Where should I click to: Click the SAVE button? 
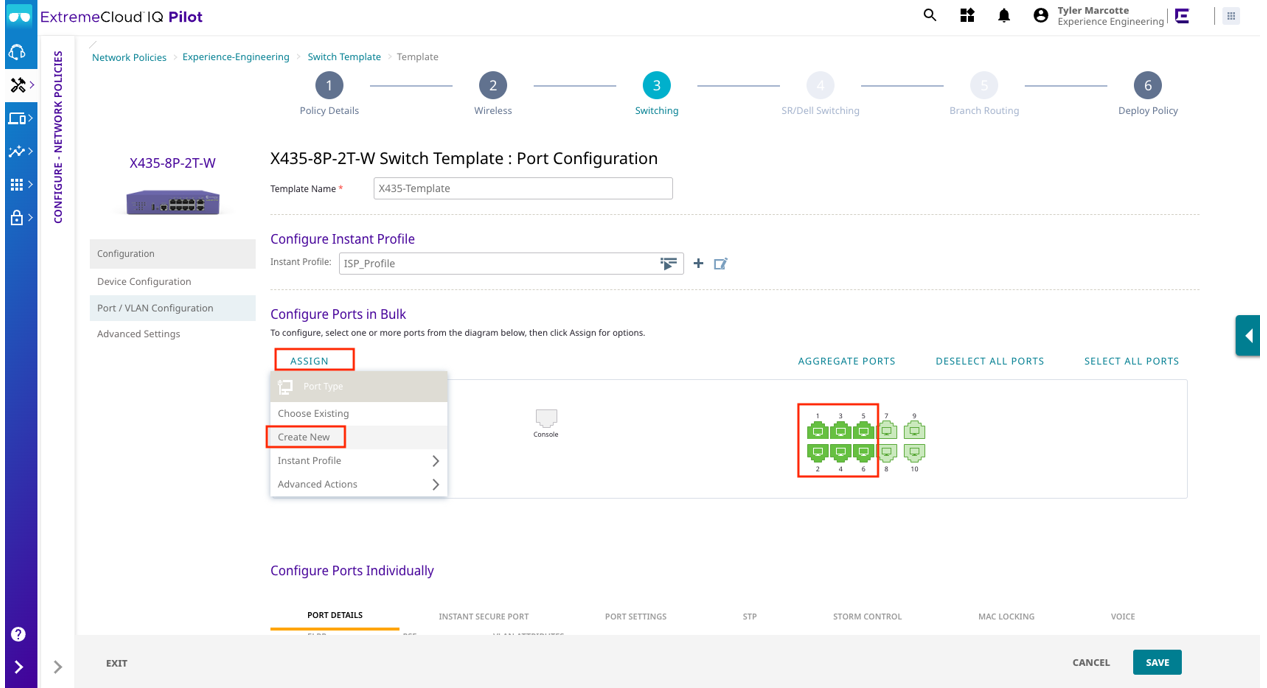(1156, 662)
